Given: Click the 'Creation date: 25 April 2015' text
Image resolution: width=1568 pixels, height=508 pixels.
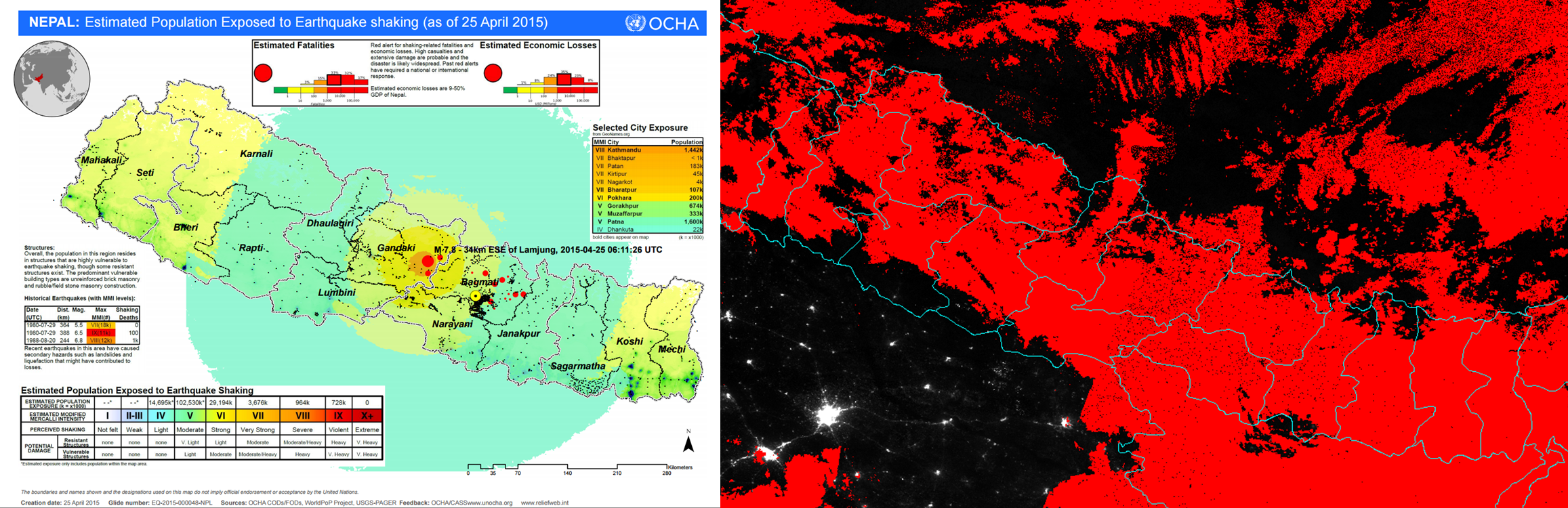Looking at the screenshot, I should 60,503.
